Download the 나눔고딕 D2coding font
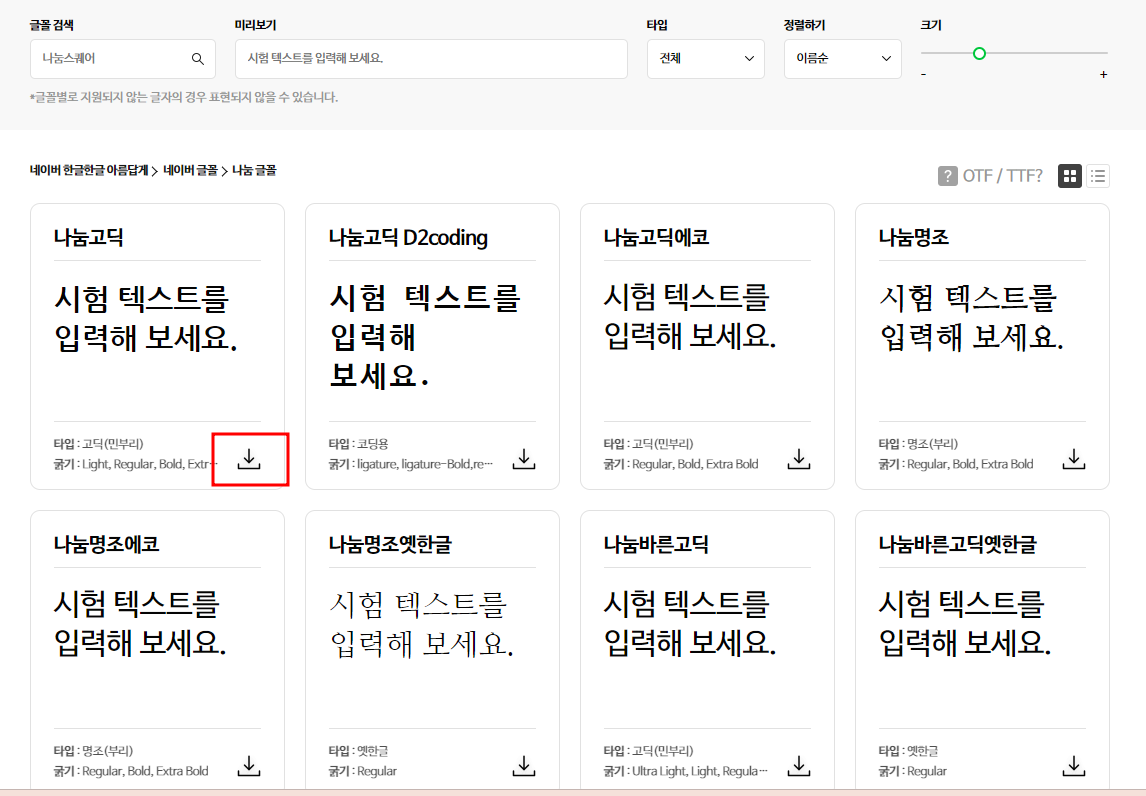The image size is (1146, 796). [x=523, y=459]
